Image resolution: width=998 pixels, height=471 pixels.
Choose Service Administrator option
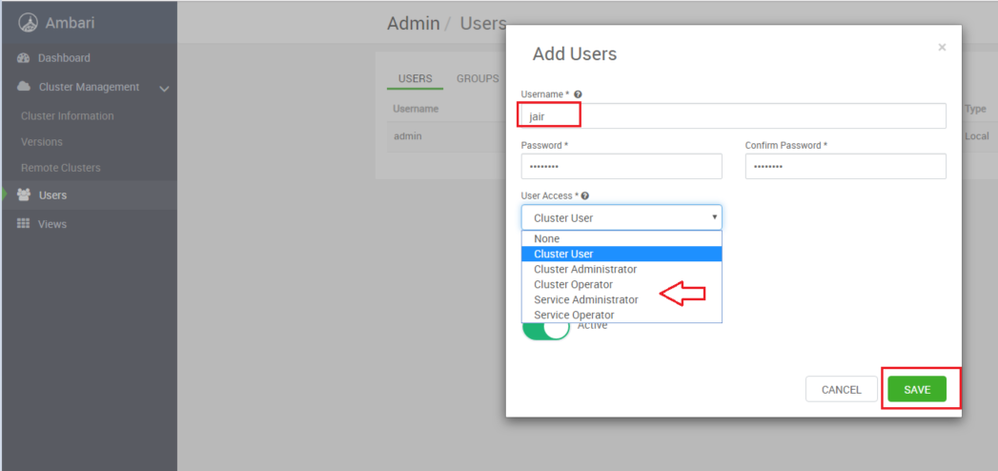[621, 299]
